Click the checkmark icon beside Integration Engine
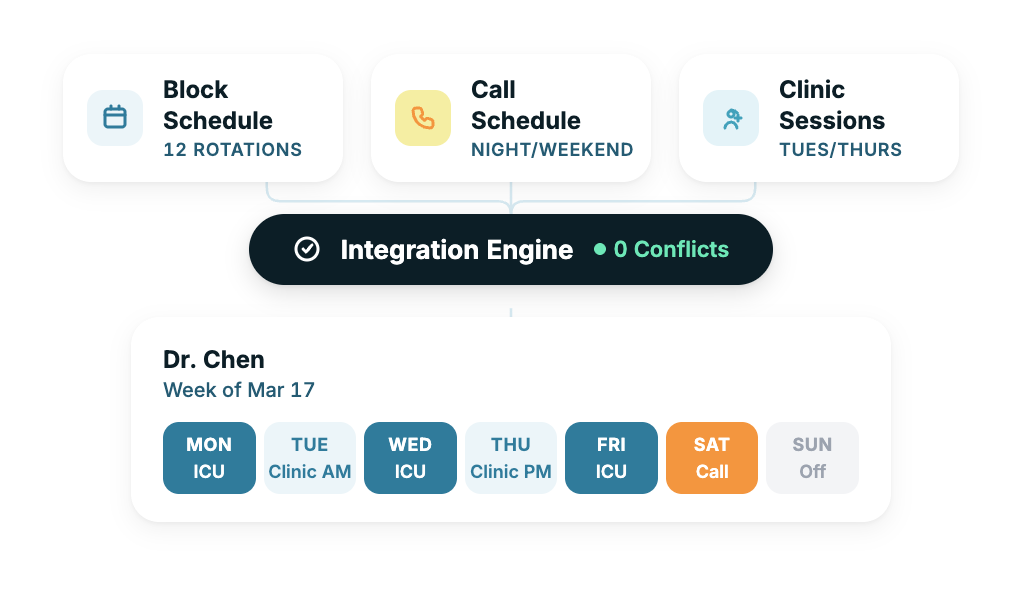The width and height of the screenshot is (1022, 591). point(307,250)
